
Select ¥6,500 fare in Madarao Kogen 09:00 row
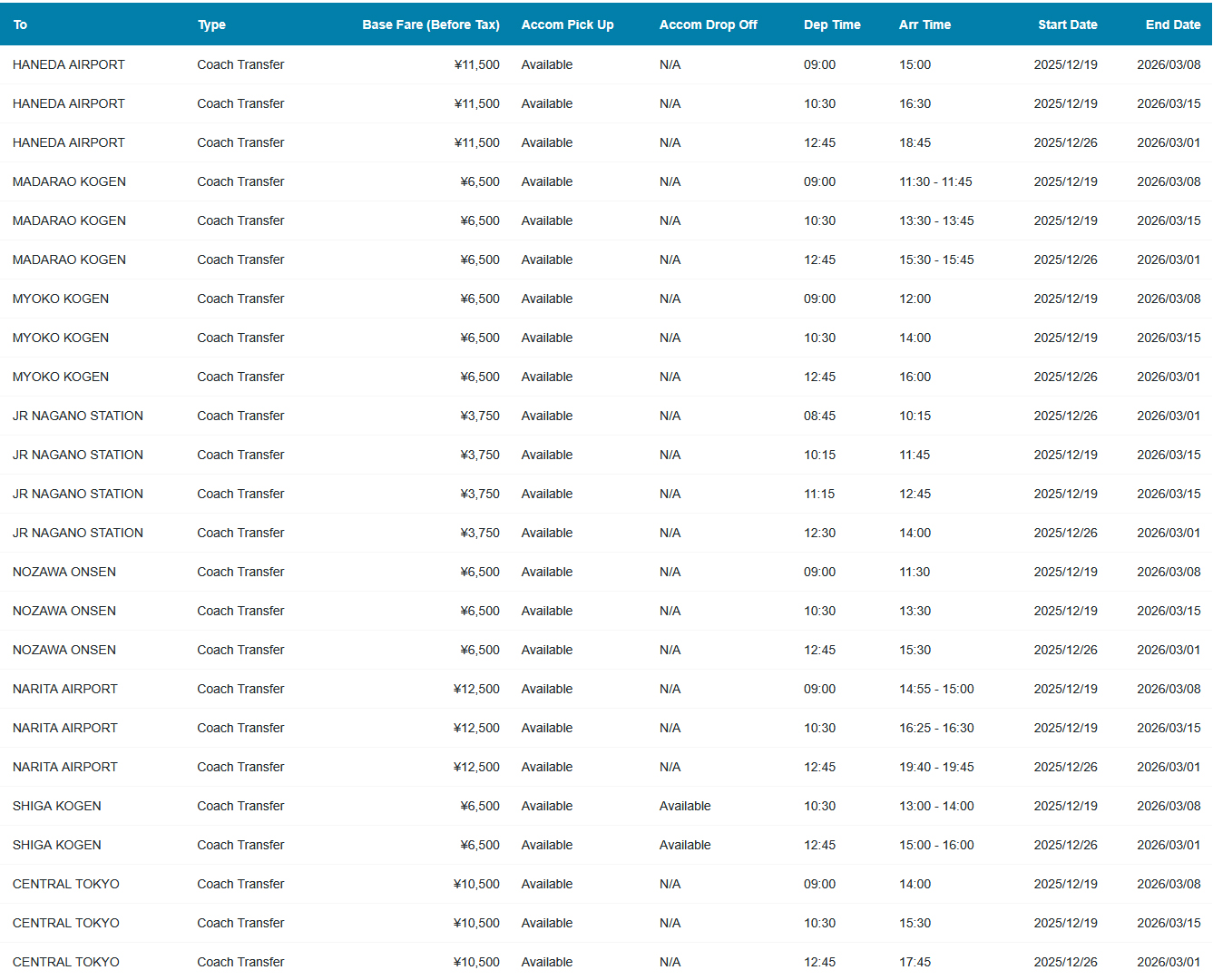[480, 181]
